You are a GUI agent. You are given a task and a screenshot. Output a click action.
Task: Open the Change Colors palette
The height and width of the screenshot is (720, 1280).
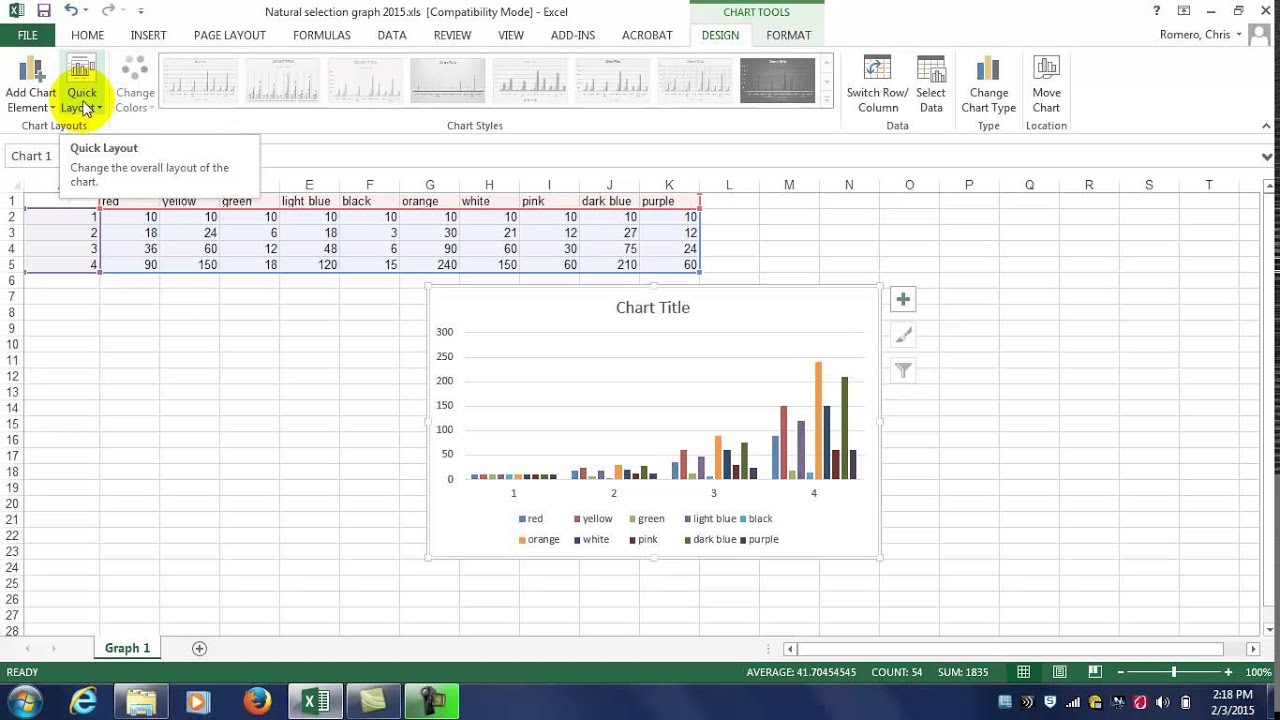pos(134,85)
